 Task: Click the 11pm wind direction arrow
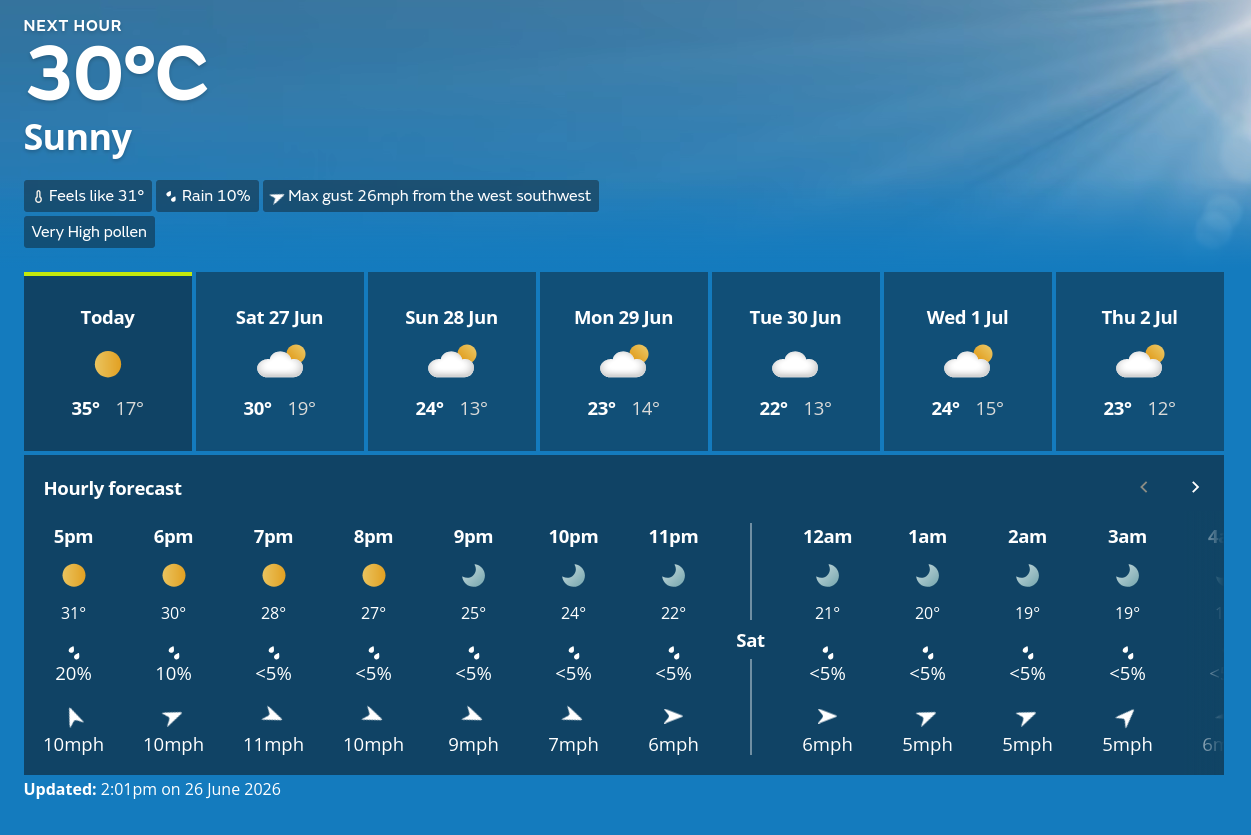pos(673,716)
